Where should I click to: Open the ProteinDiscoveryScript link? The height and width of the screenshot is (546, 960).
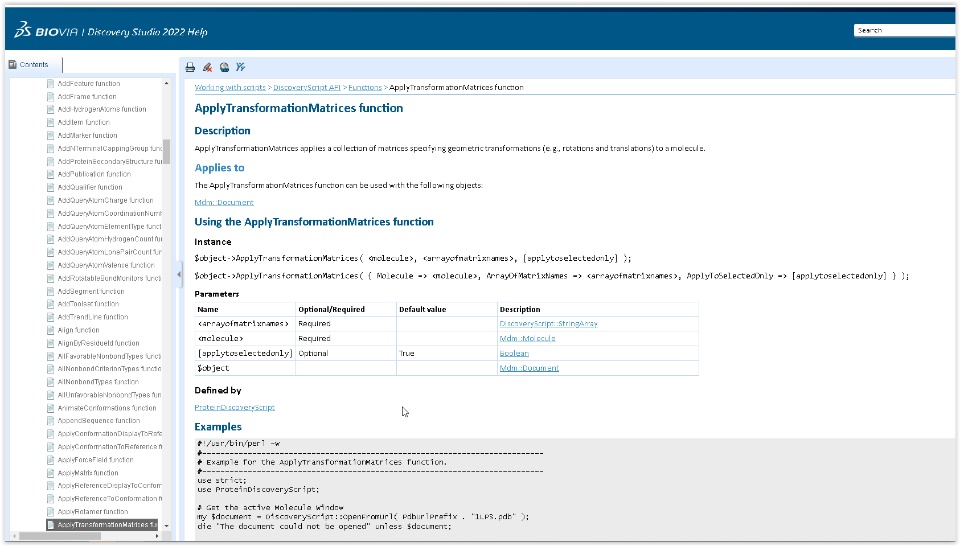(x=234, y=408)
